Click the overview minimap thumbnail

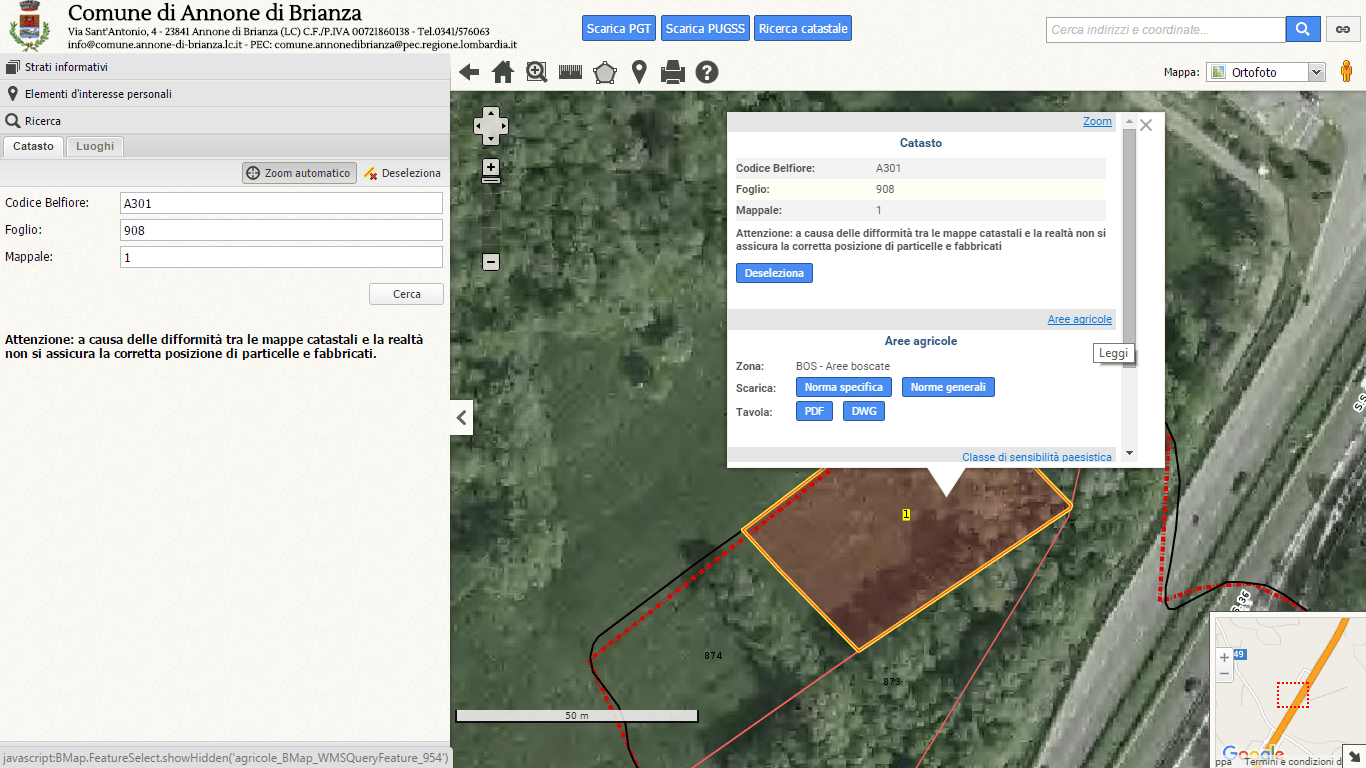coord(1288,690)
